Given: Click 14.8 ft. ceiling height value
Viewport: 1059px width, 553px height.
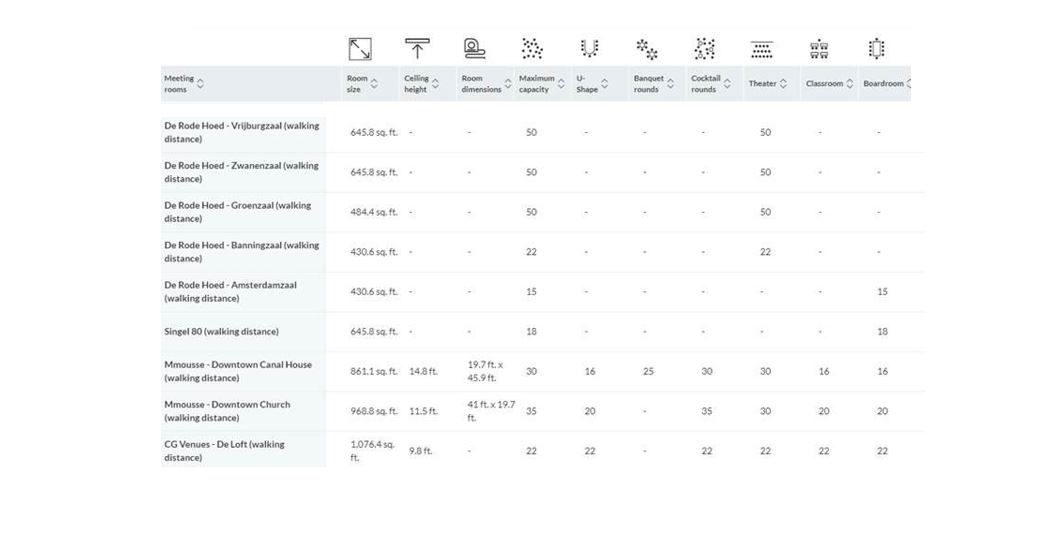Looking at the screenshot, I should pyautogui.click(x=423, y=371).
